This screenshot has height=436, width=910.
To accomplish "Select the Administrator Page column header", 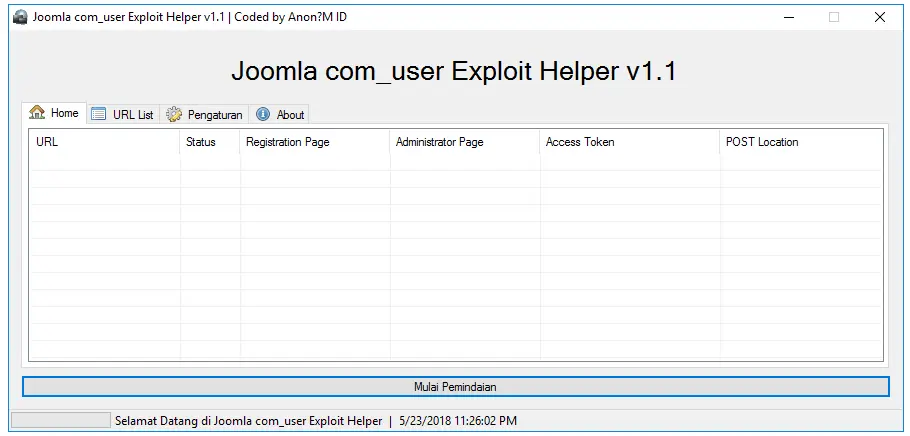I will (465, 142).
